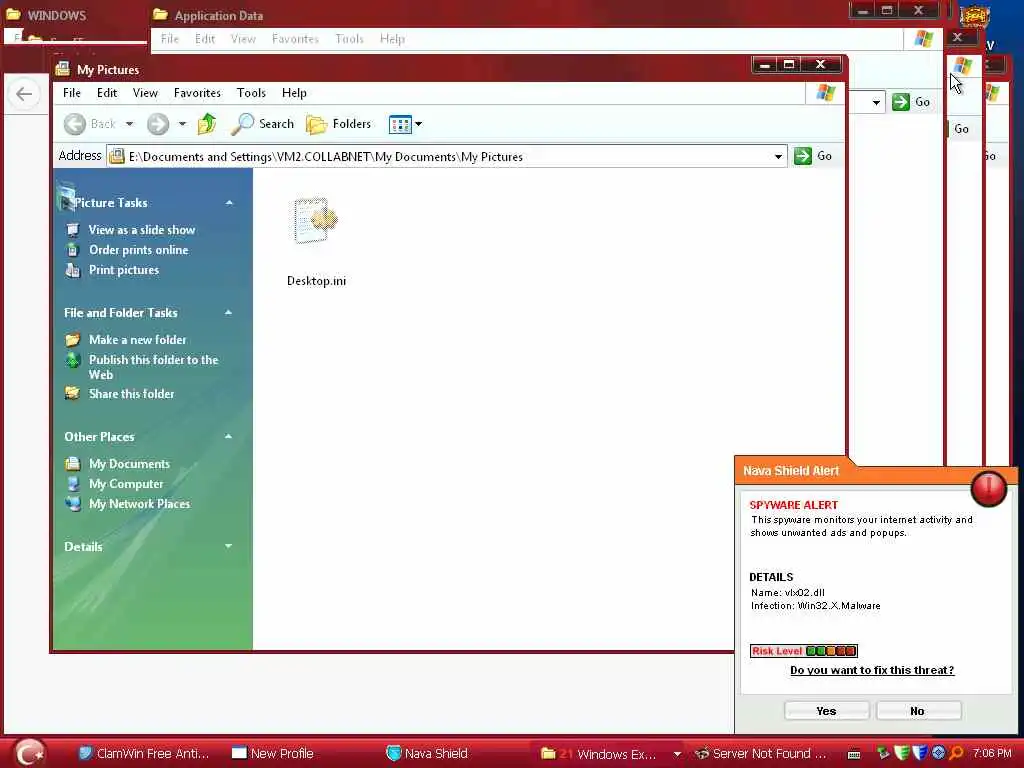The image size is (1024, 768).
Task: Click the printer icon beside Print pictures
Action: pos(73,270)
